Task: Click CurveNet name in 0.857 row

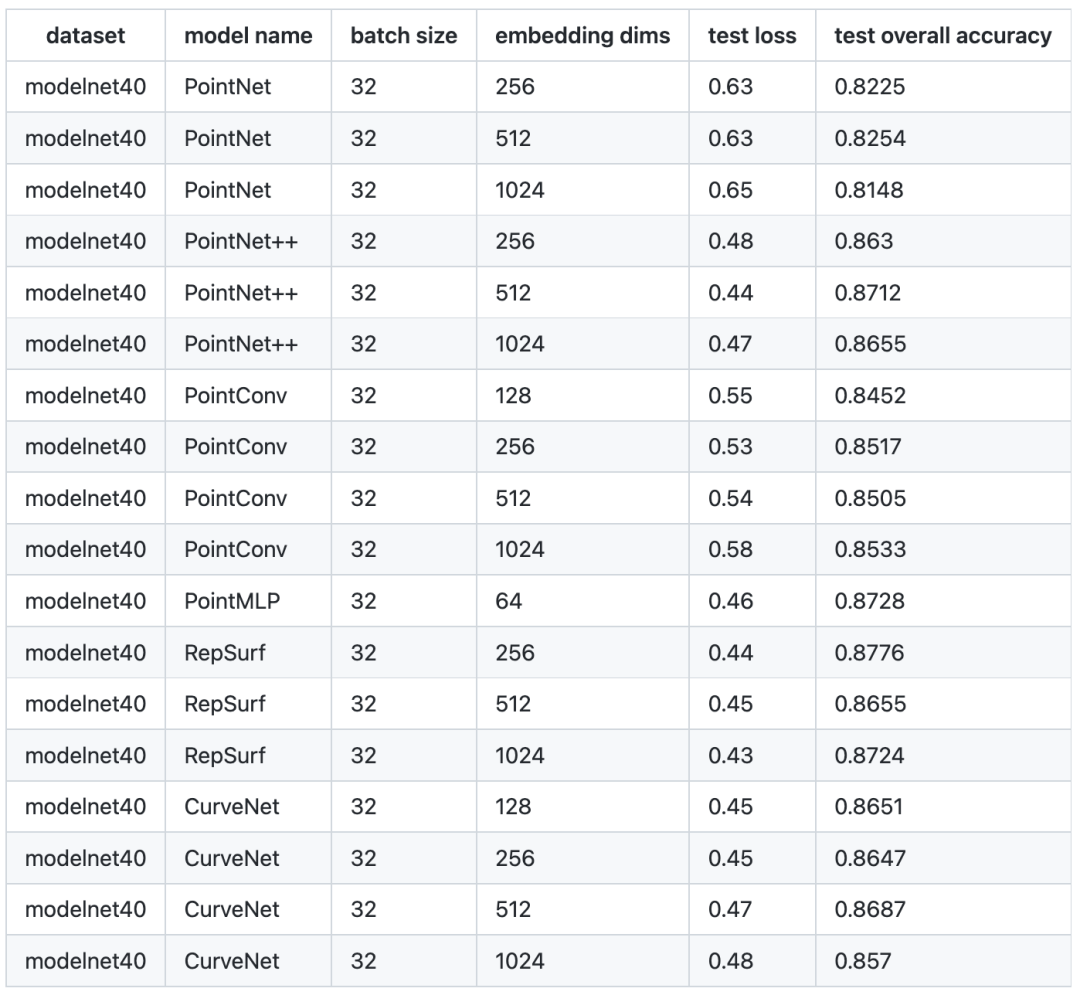Action: (231, 961)
